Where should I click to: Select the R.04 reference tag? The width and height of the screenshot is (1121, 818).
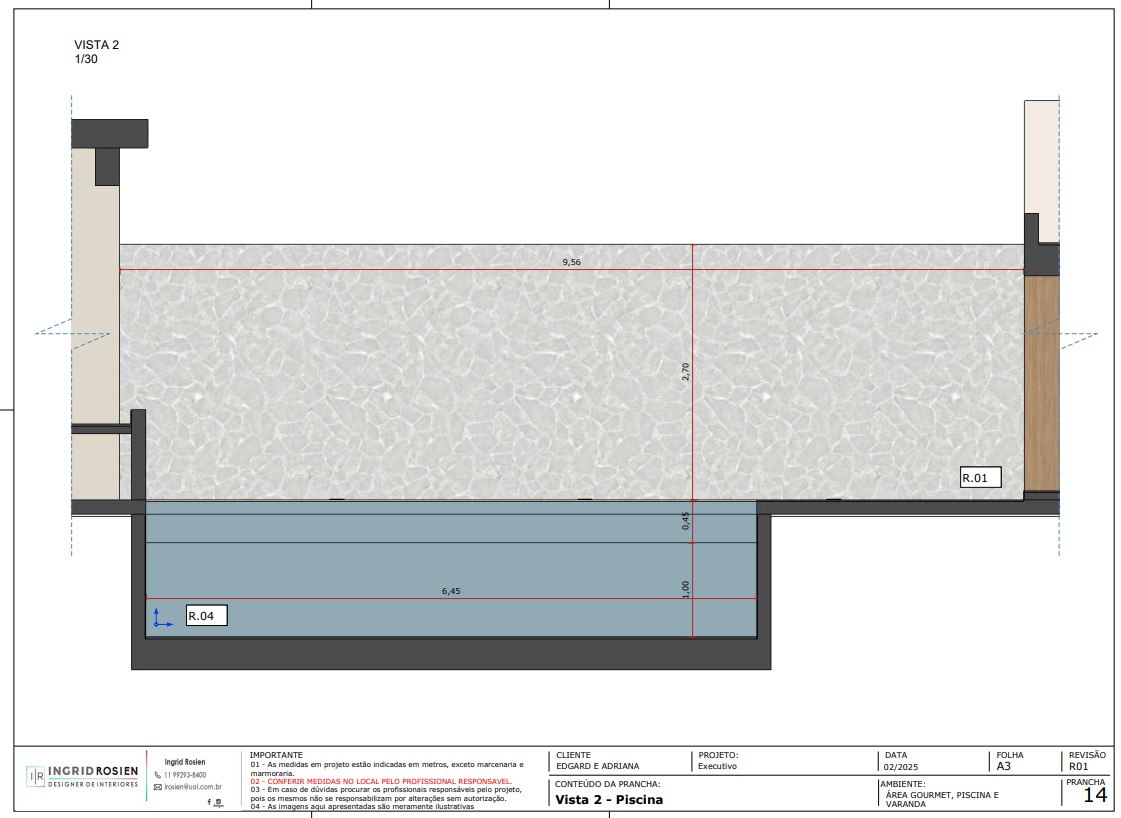pyautogui.click(x=206, y=616)
